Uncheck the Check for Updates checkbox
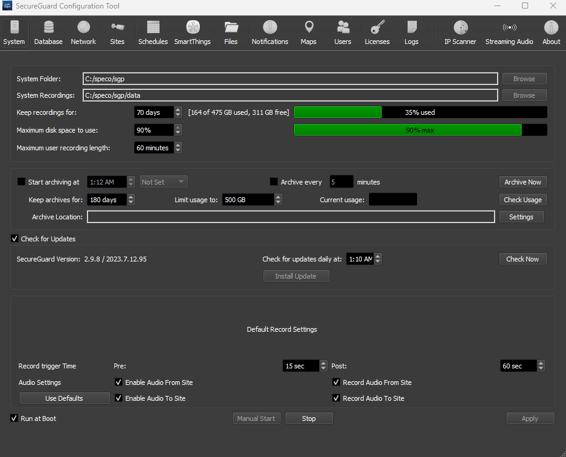 (14, 239)
